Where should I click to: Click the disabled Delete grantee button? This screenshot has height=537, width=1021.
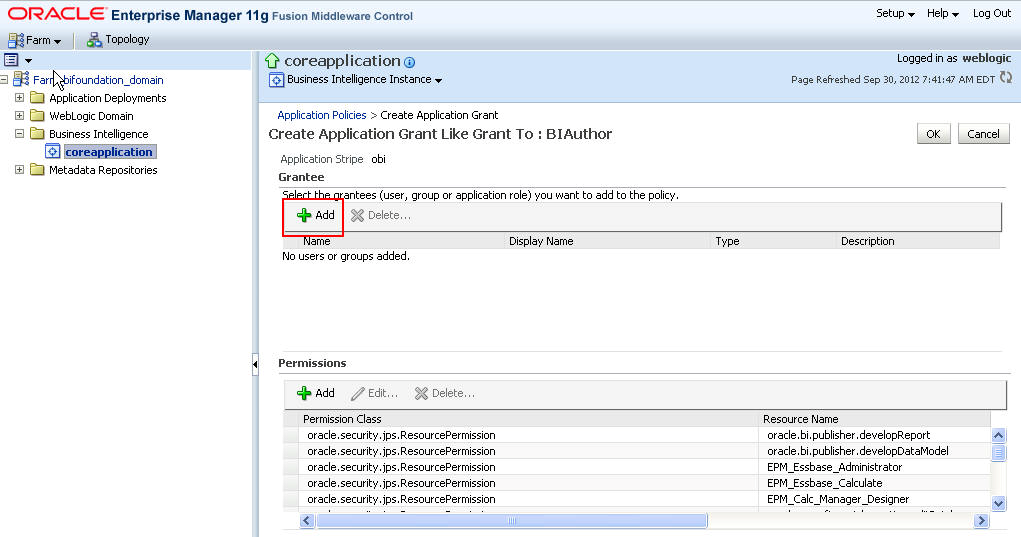[381, 215]
